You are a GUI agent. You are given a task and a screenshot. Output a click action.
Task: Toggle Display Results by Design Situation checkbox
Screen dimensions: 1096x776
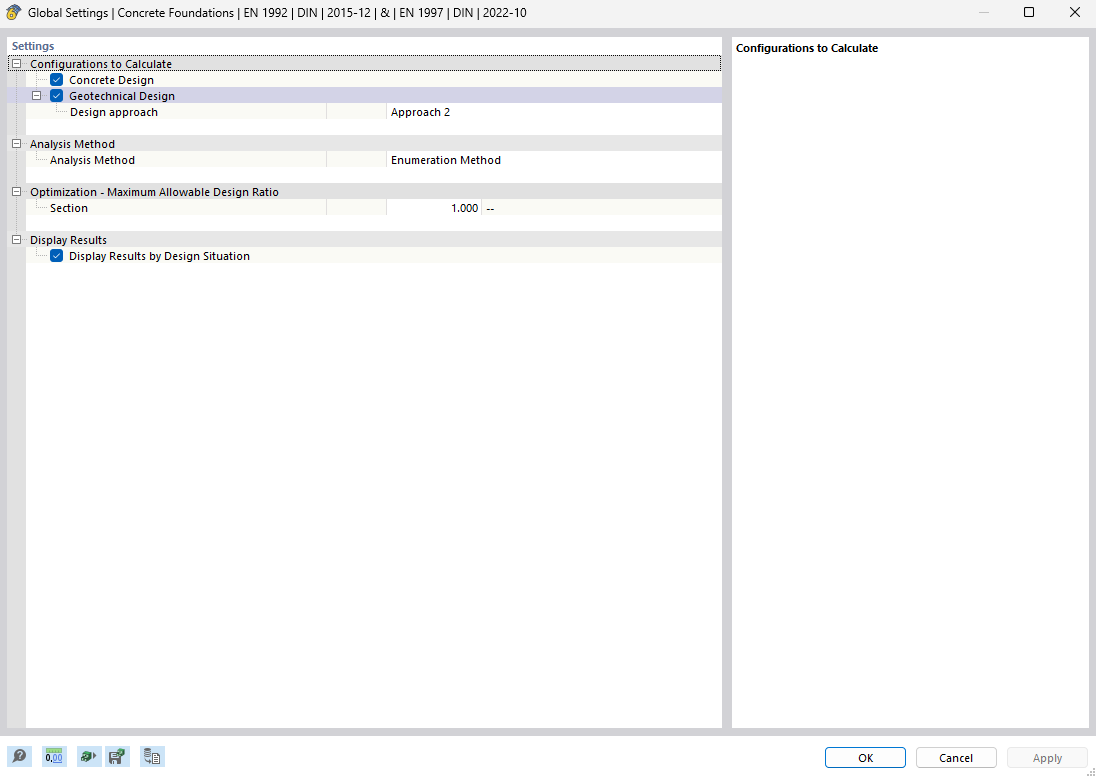pyautogui.click(x=57, y=256)
